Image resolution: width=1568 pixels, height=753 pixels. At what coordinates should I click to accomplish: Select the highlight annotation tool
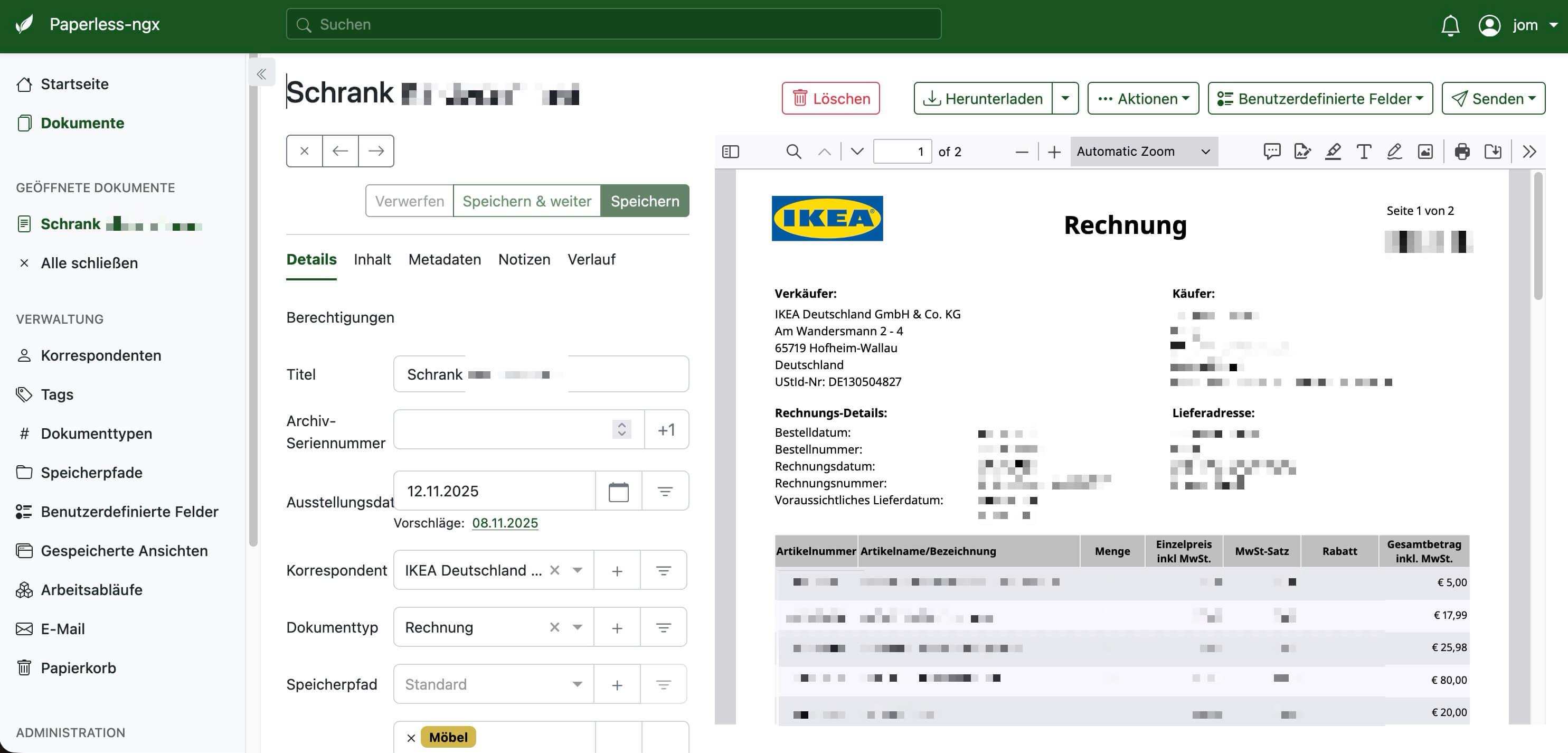[x=1333, y=152]
